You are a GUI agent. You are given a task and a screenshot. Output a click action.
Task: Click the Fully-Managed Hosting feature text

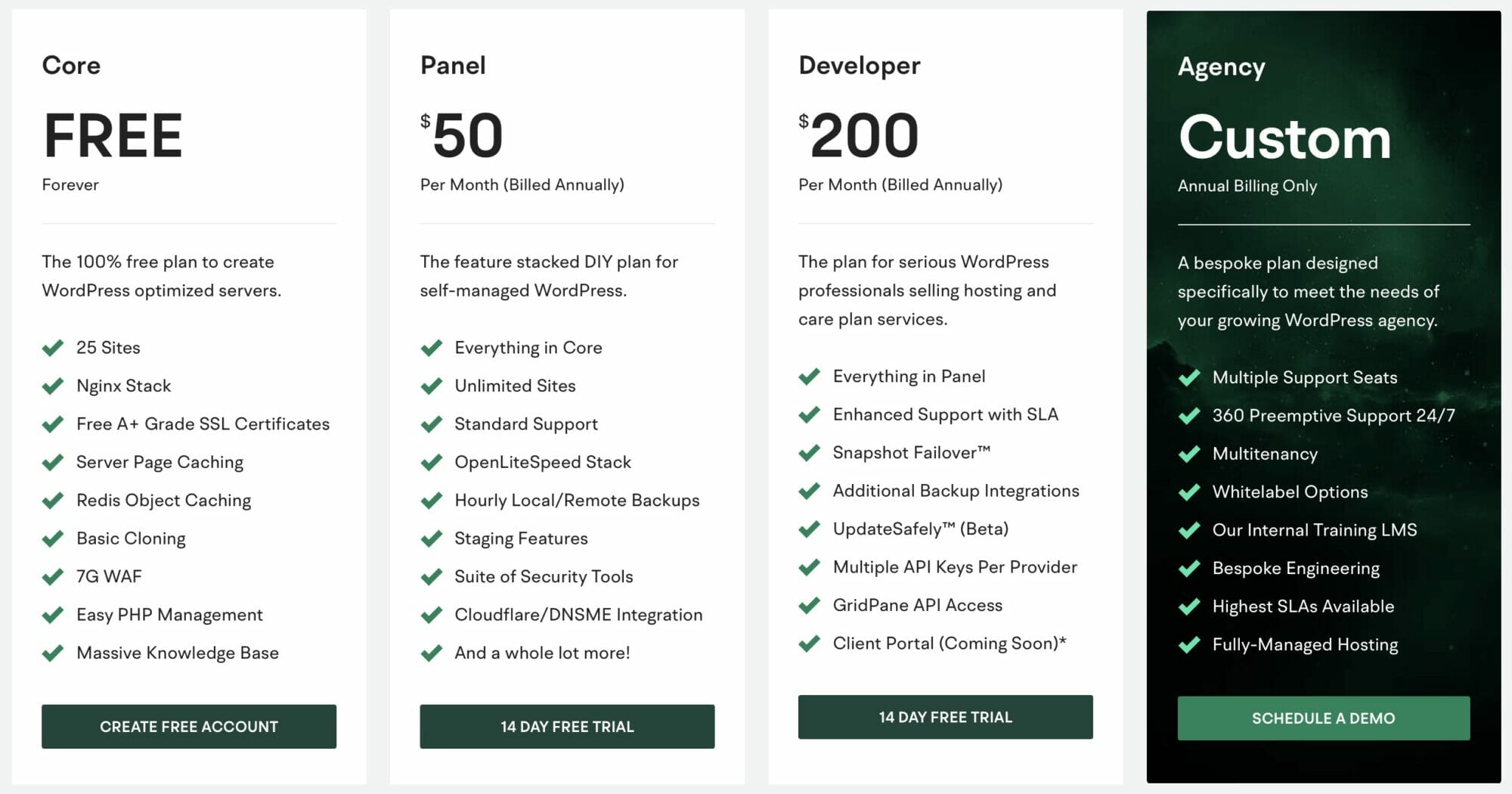pyautogui.click(x=1306, y=644)
